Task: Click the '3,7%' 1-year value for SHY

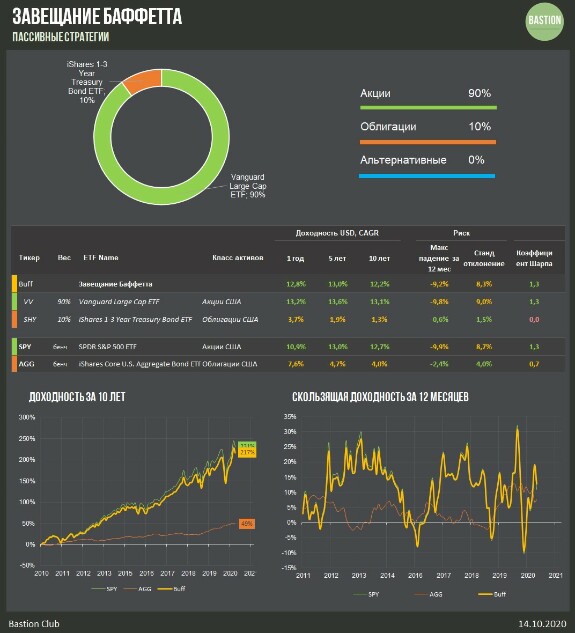Action: 296,319
